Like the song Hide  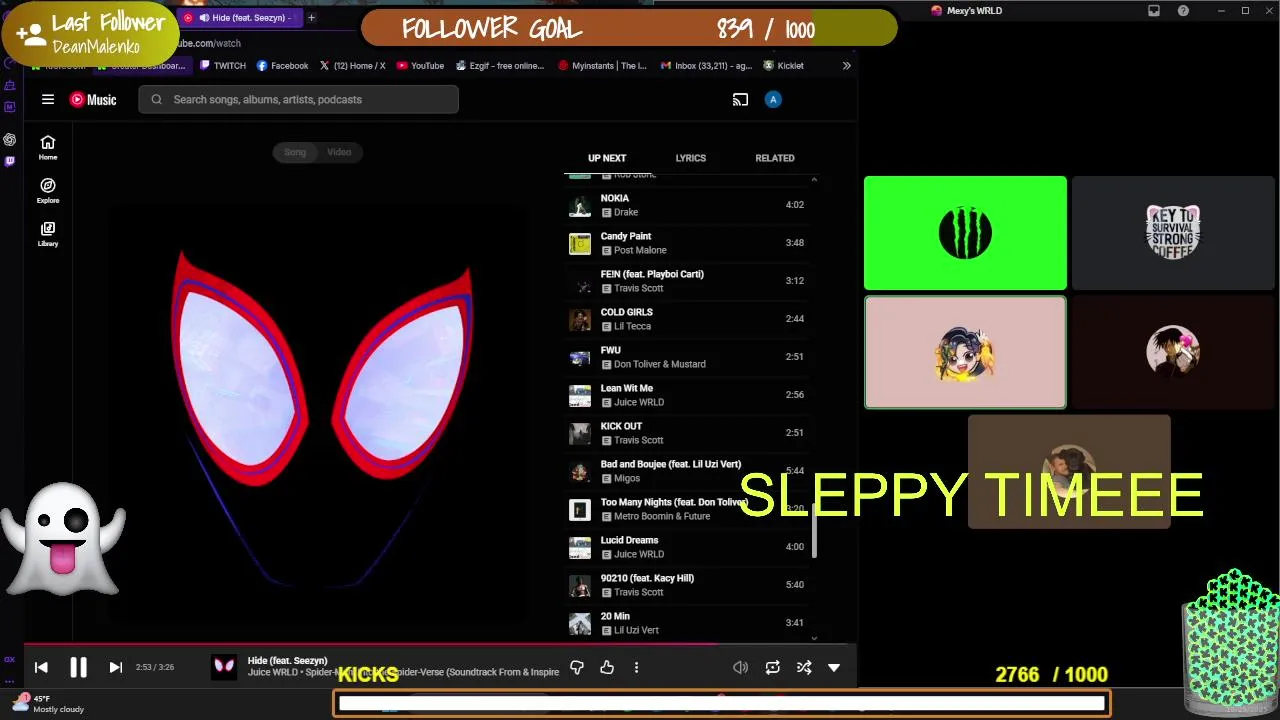pyautogui.click(x=607, y=667)
